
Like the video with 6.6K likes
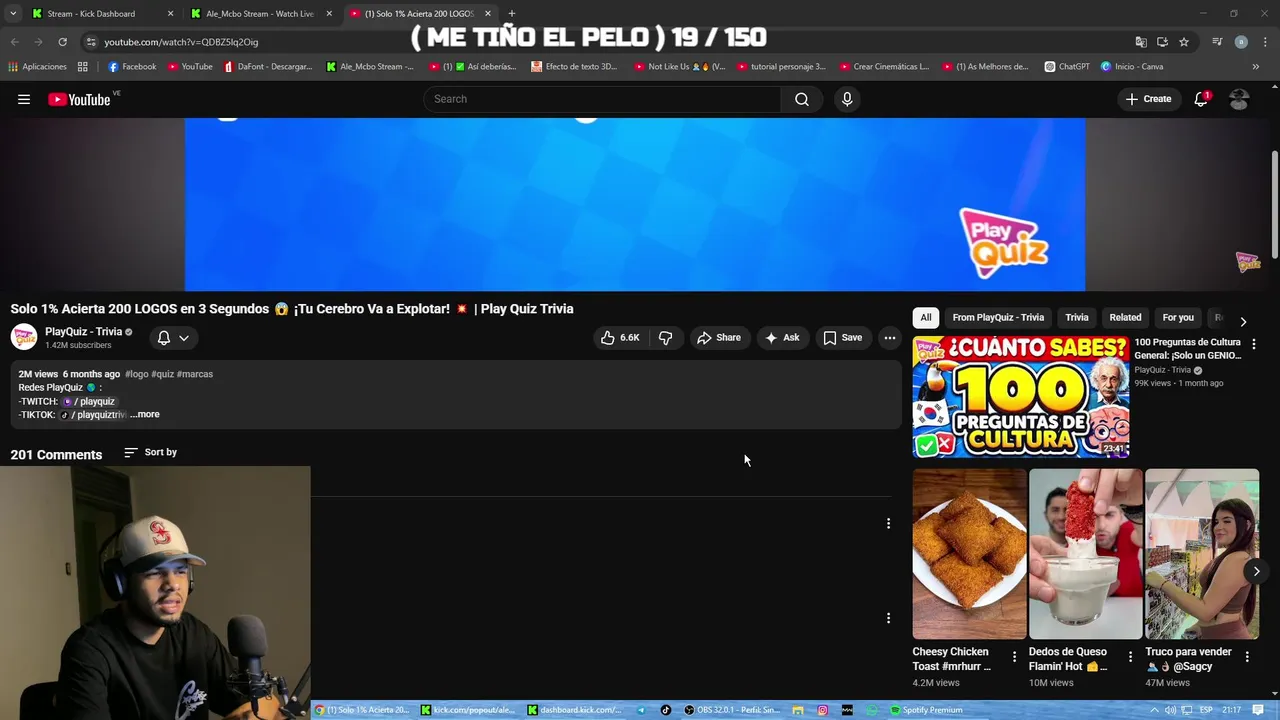(x=620, y=338)
